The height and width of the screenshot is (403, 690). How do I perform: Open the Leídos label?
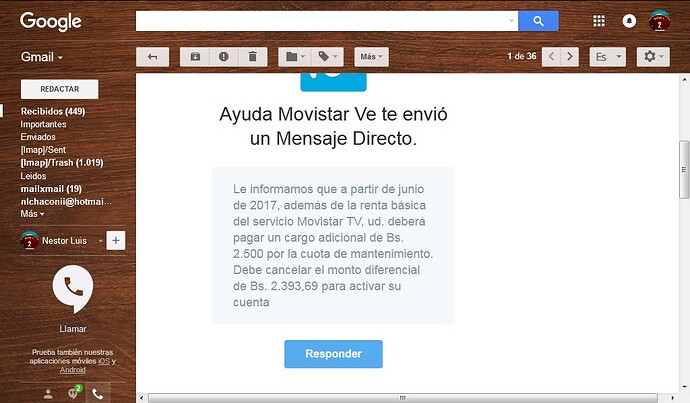tap(33, 176)
